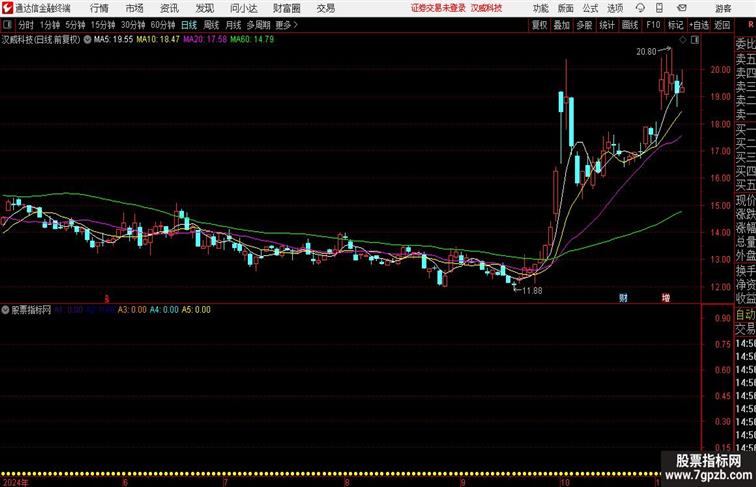Click the 证券交易未登录 link

click(438, 8)
